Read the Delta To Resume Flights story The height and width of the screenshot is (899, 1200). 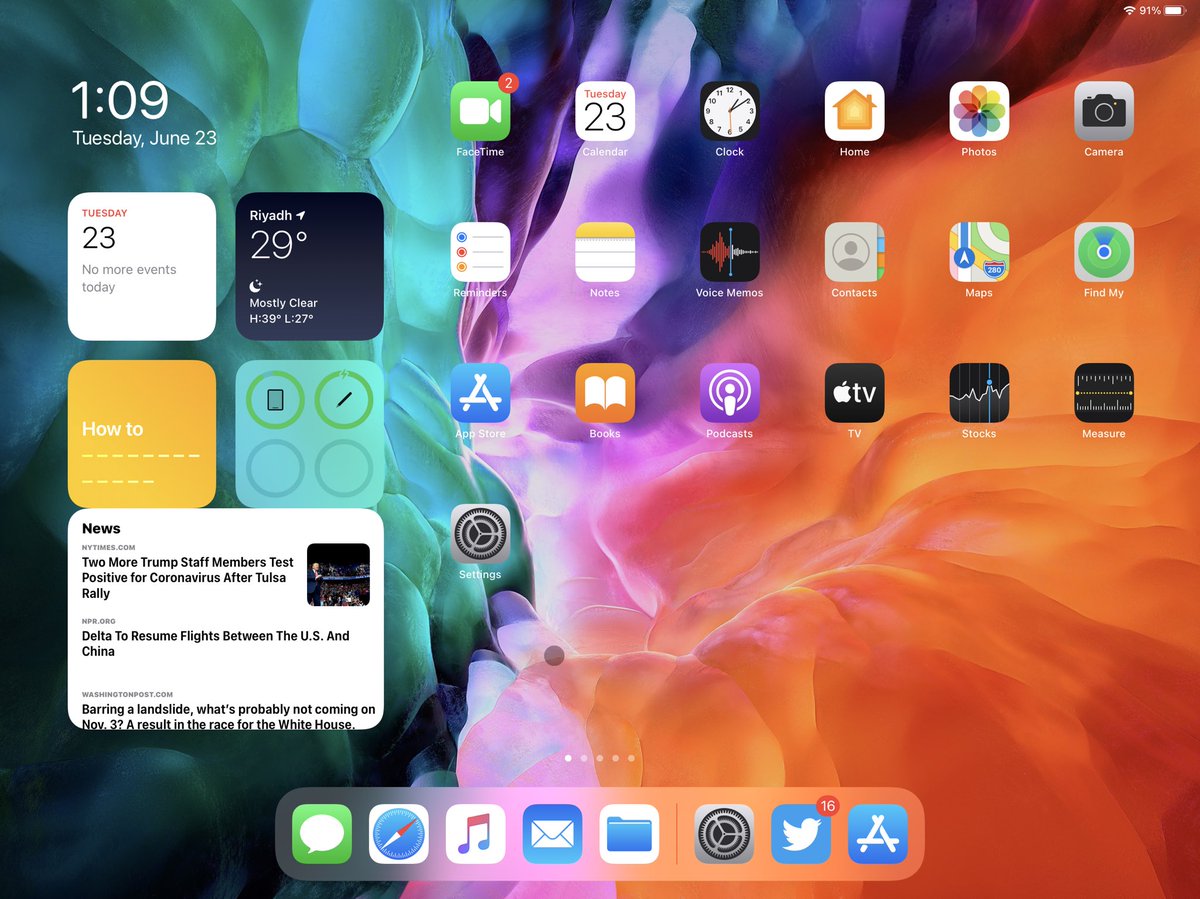click(216, 643)
